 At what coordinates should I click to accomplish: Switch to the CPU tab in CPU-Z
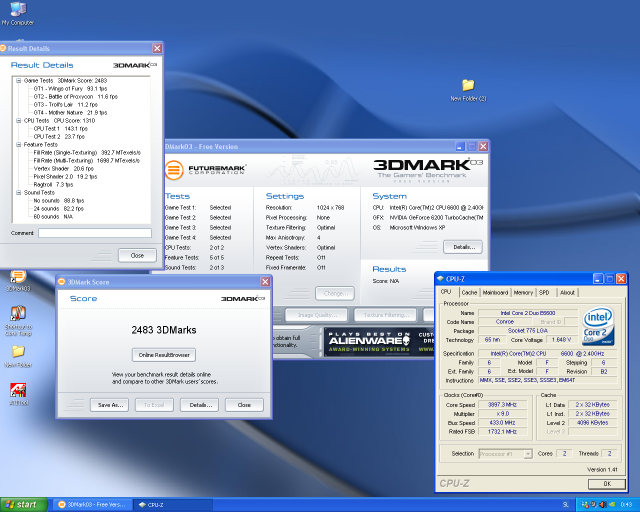pyautogui.click(x=446, y=292)
